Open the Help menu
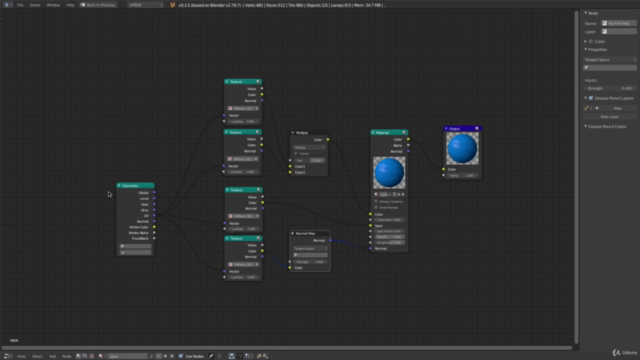640x360 pixels. (70, 5)
